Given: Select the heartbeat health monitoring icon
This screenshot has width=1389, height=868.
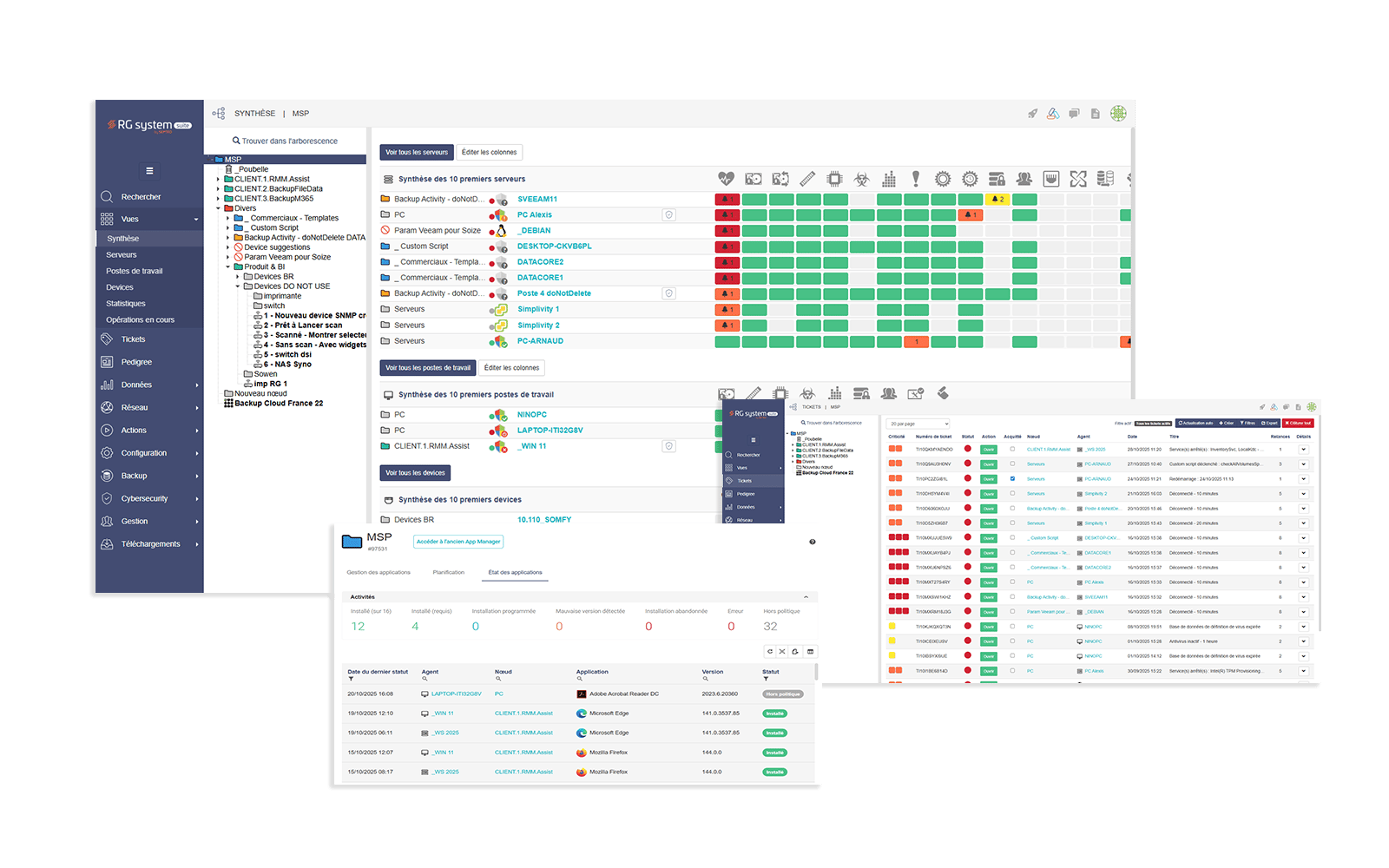Looking at the screenshot, I should click(x=727, y=178).
